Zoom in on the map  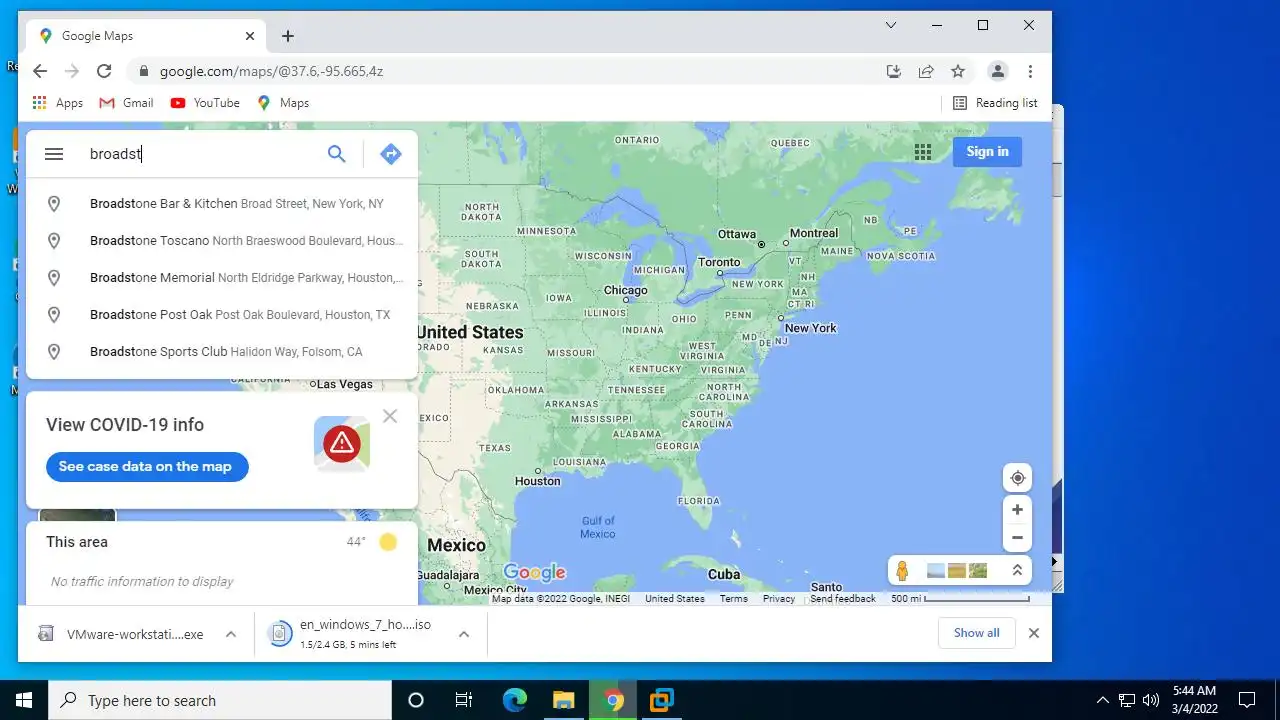click(x=1017, y=510)
